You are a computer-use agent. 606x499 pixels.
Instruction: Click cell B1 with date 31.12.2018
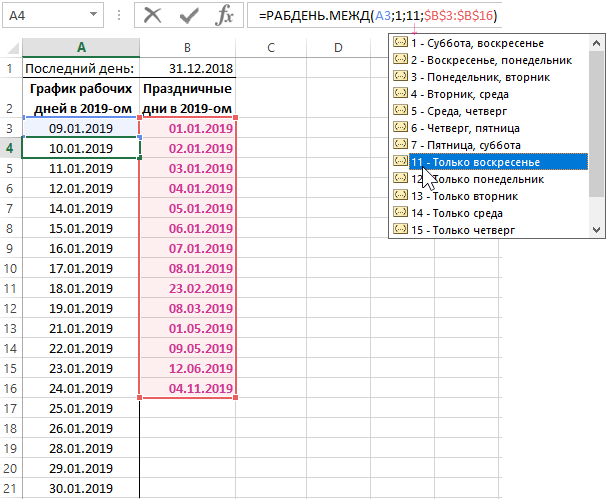coord(187,69)
